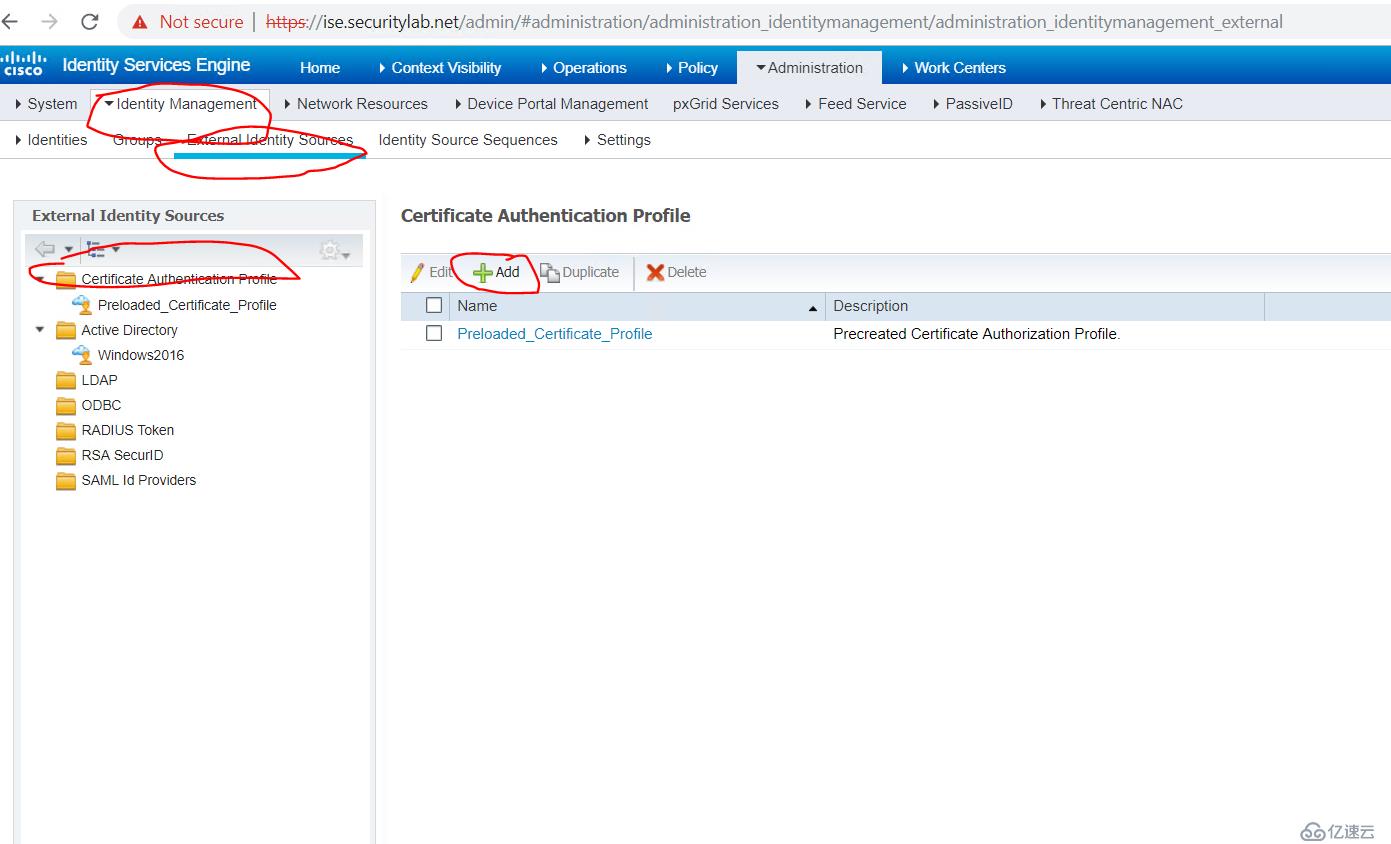Collapse the Active Directory tree node
The image size is (1391, 844).
[x=40, y=329]
